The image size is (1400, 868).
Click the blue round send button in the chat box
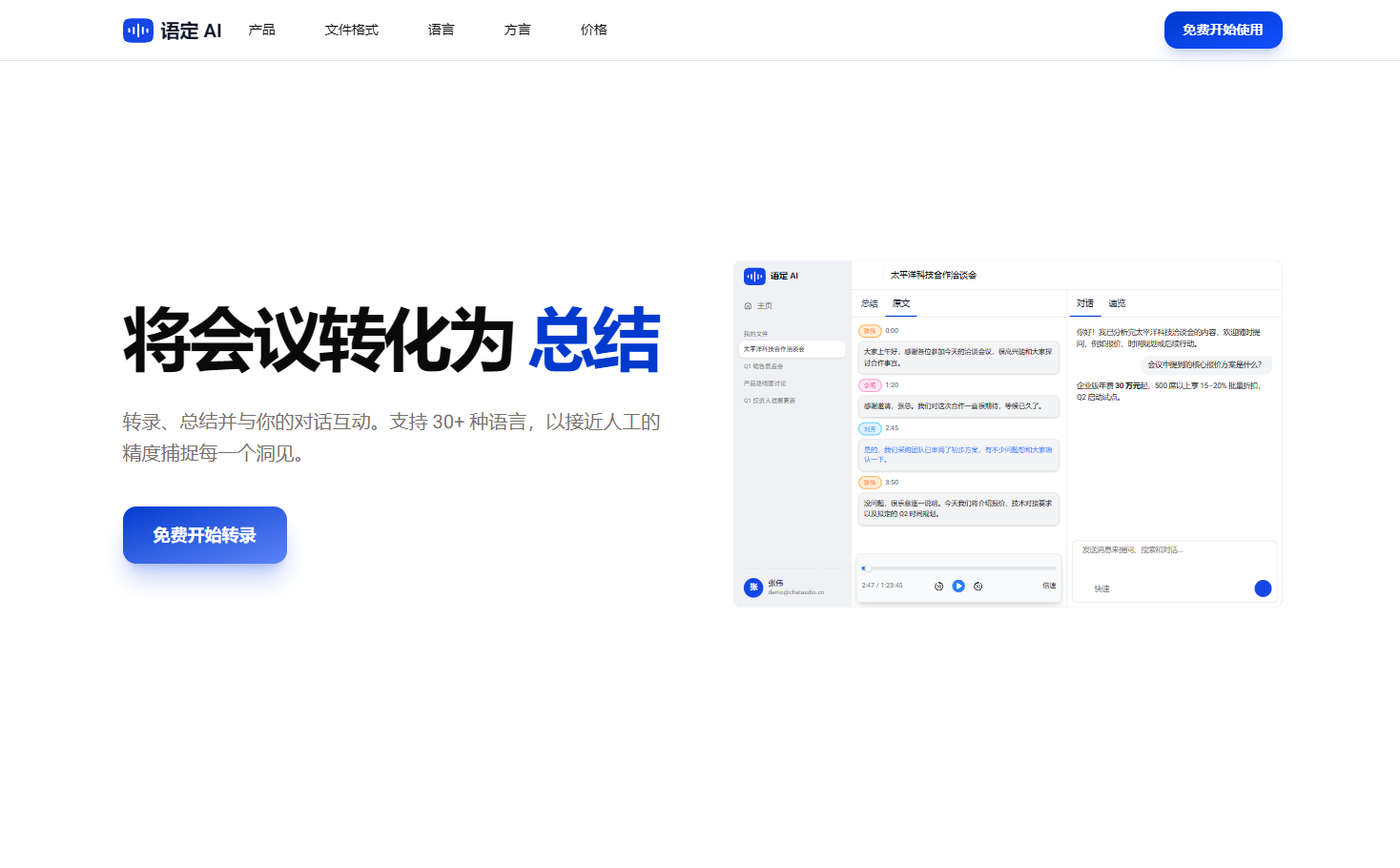(x=1263, y=589)
